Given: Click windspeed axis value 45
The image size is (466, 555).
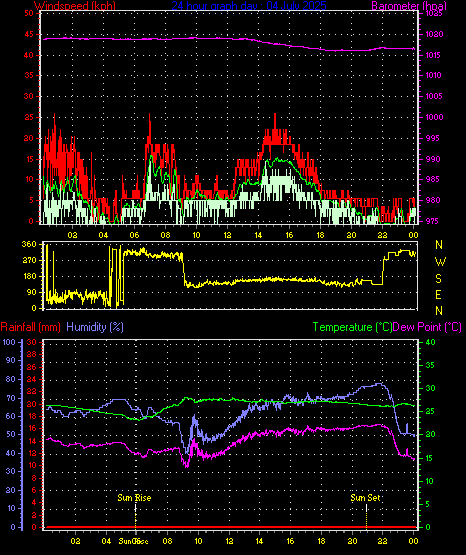Looking at the screenshot, I should [x=29, y=34].
